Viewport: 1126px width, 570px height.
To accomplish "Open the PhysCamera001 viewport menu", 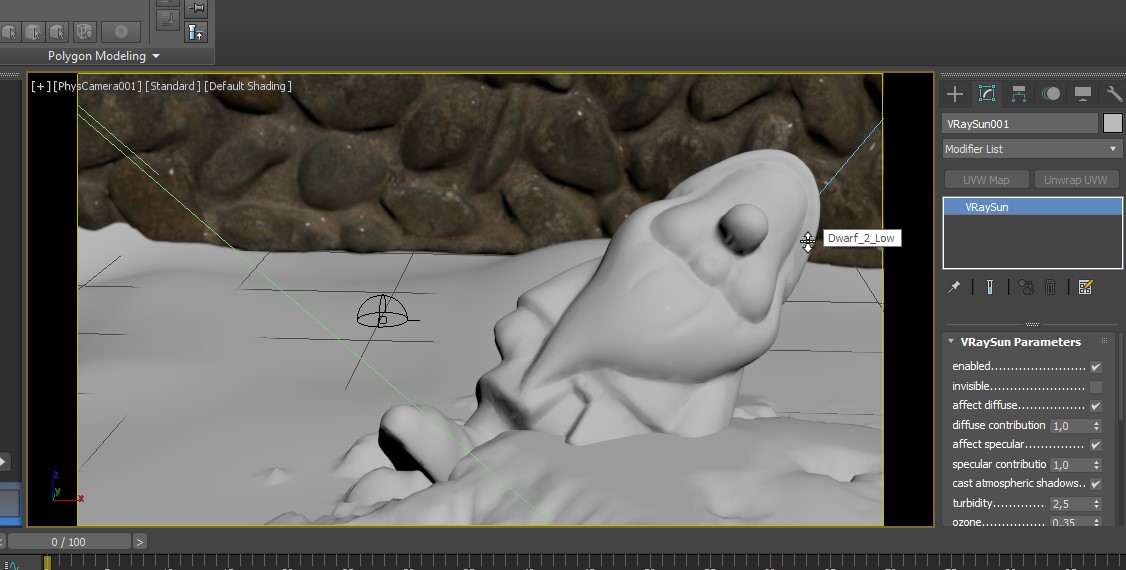I will coord(98,86).
